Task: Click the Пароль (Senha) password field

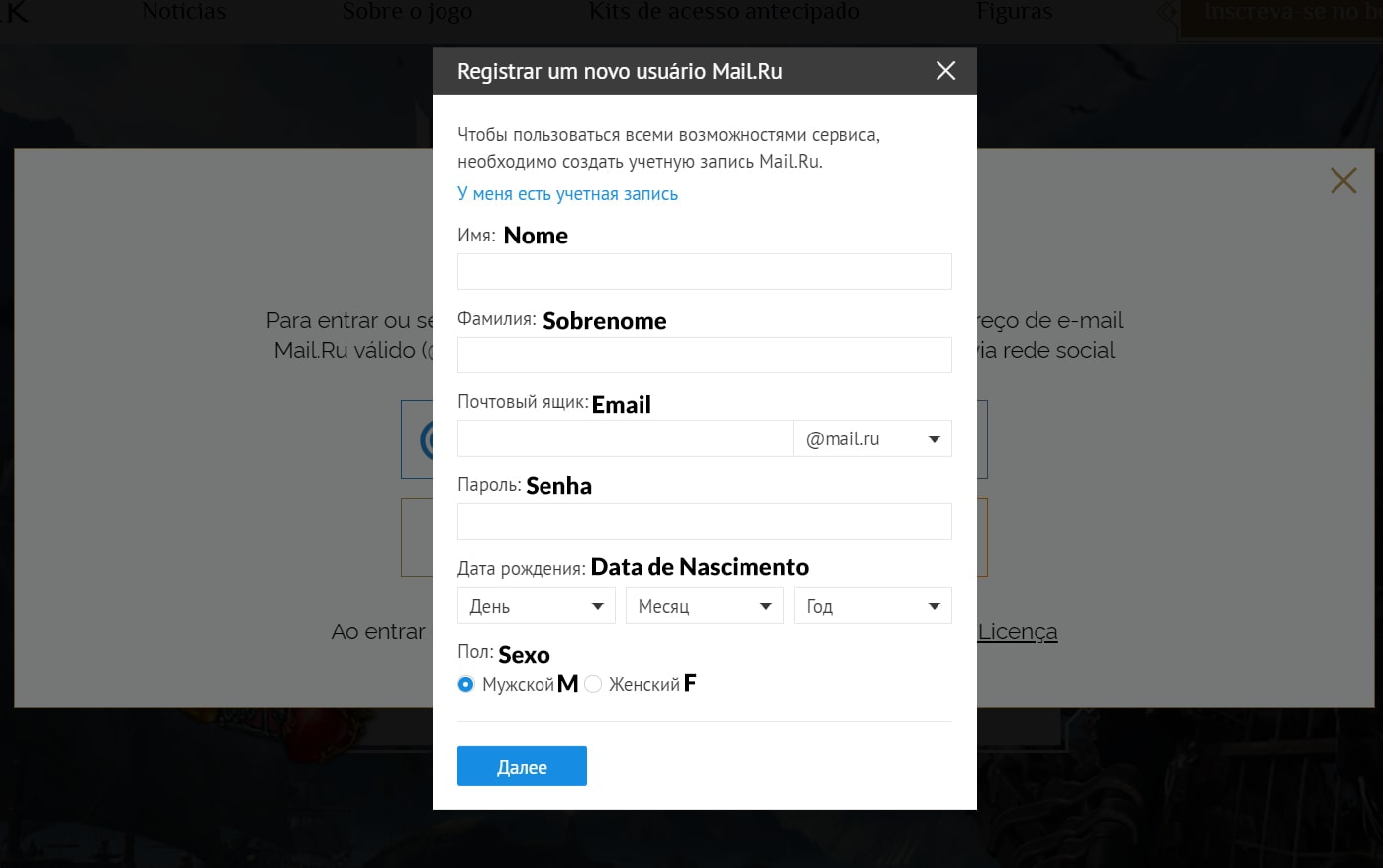Action: [704, 522]
